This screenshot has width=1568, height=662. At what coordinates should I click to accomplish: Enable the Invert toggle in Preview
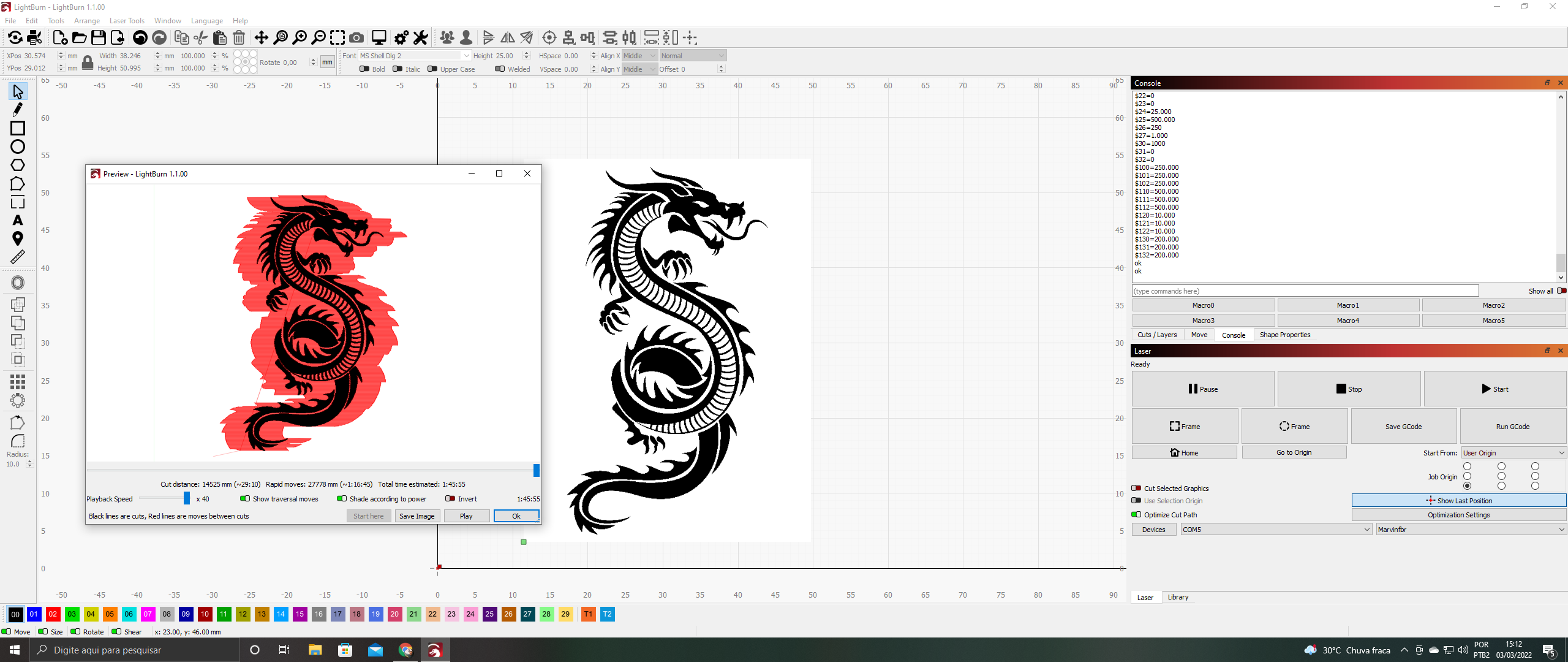tap(450, 499)
